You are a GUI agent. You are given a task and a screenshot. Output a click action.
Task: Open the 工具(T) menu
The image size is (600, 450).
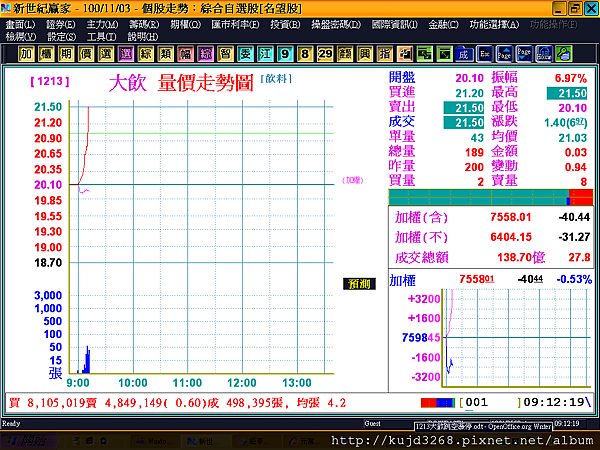point(101,37)
